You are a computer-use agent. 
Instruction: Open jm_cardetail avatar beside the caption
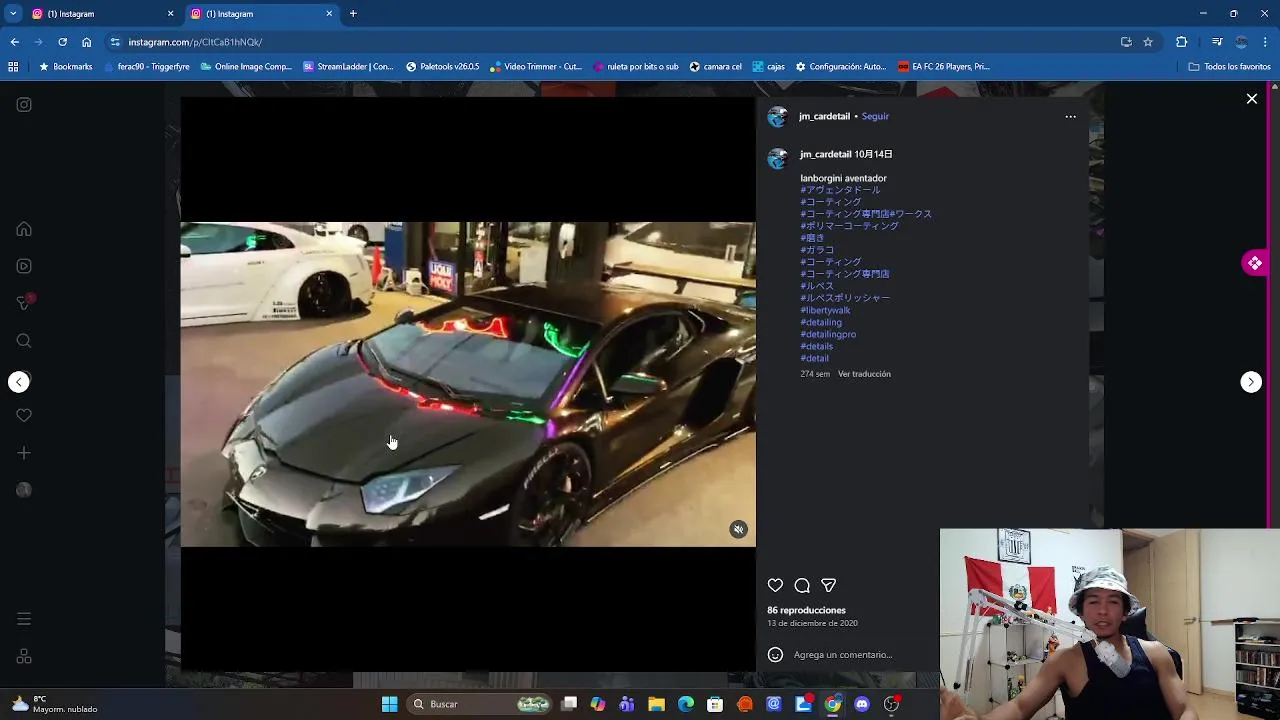click(777, 159)
